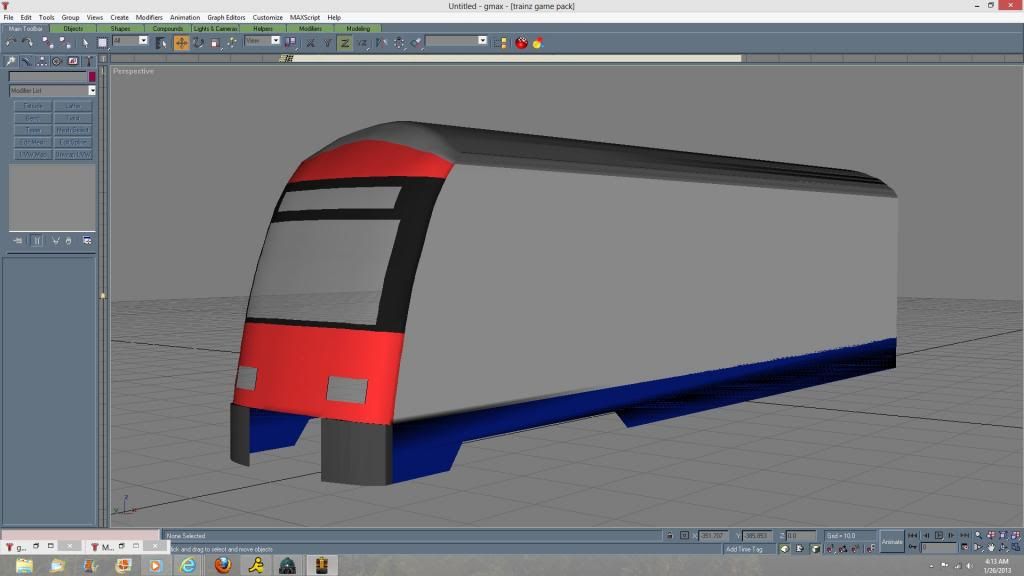Click the Z coordinate field
Viewport: 1024px width, 576px height.
point(801,536)
